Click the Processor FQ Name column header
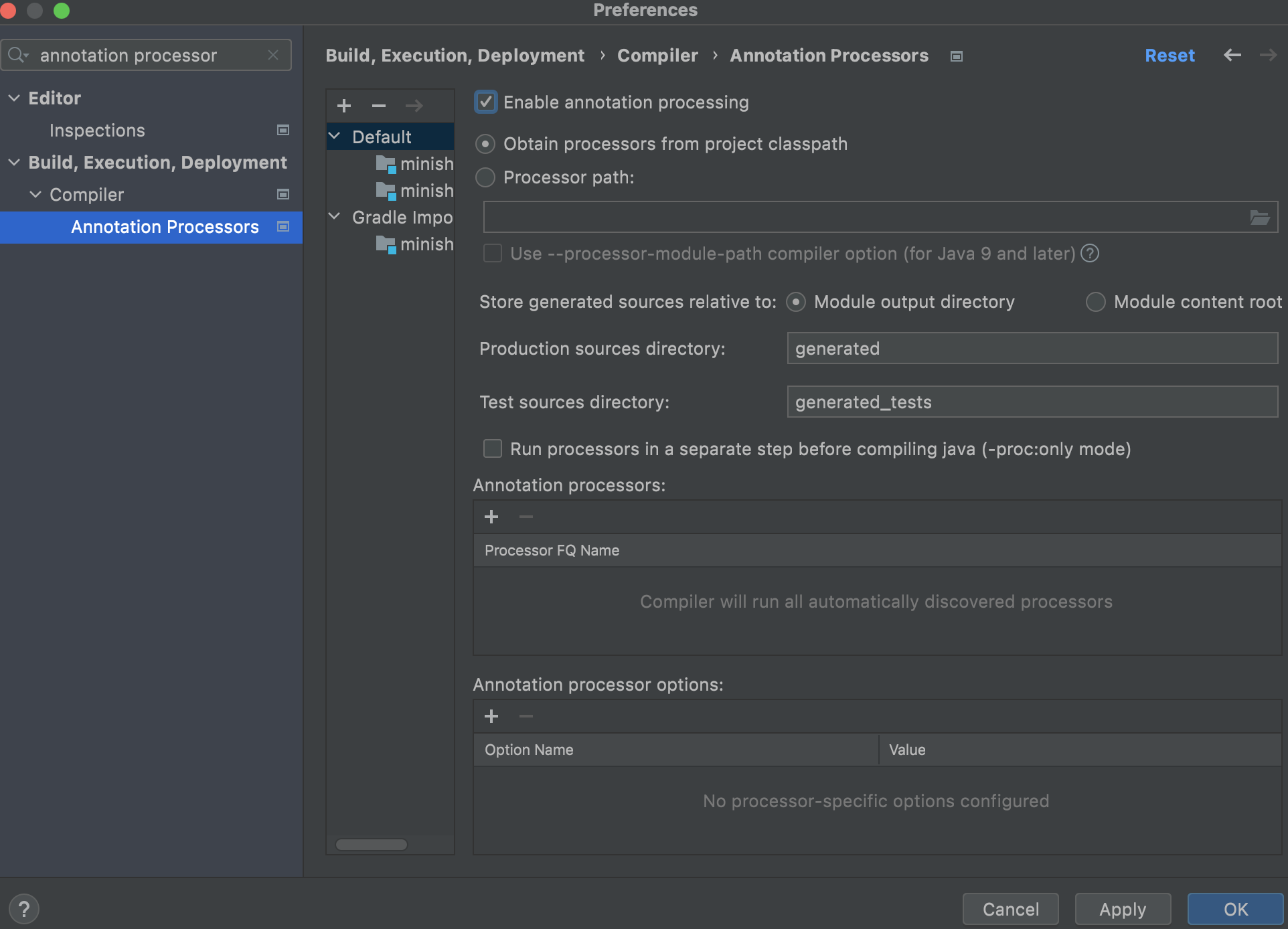 (877, 550)
